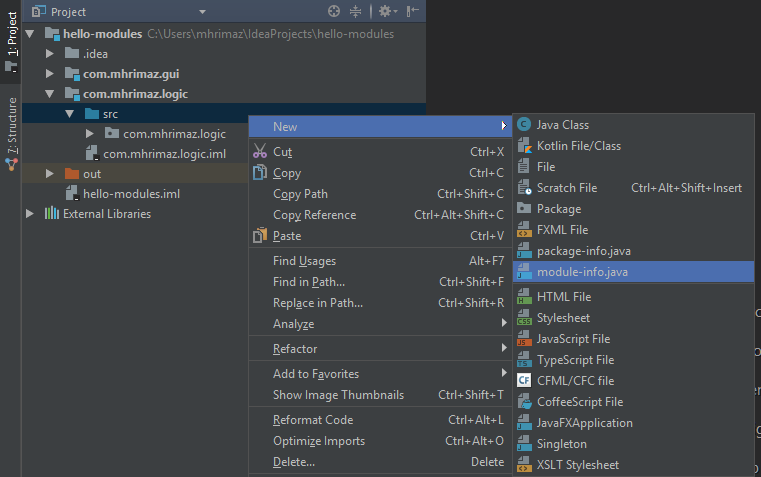Click the Scroll from Source target icon
This screenshot has height=477, width=761.
click(334, 11)
